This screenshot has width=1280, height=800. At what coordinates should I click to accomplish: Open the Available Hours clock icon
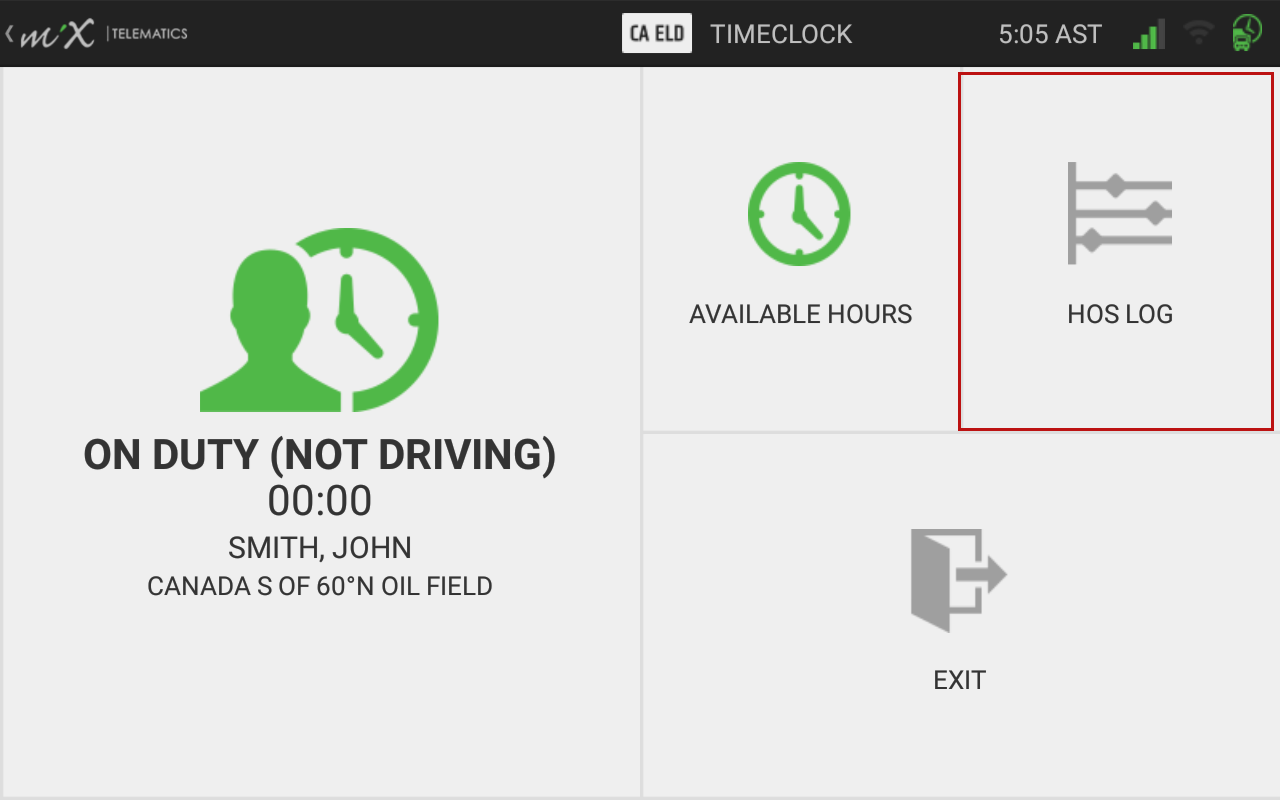(x=799, y=214)
